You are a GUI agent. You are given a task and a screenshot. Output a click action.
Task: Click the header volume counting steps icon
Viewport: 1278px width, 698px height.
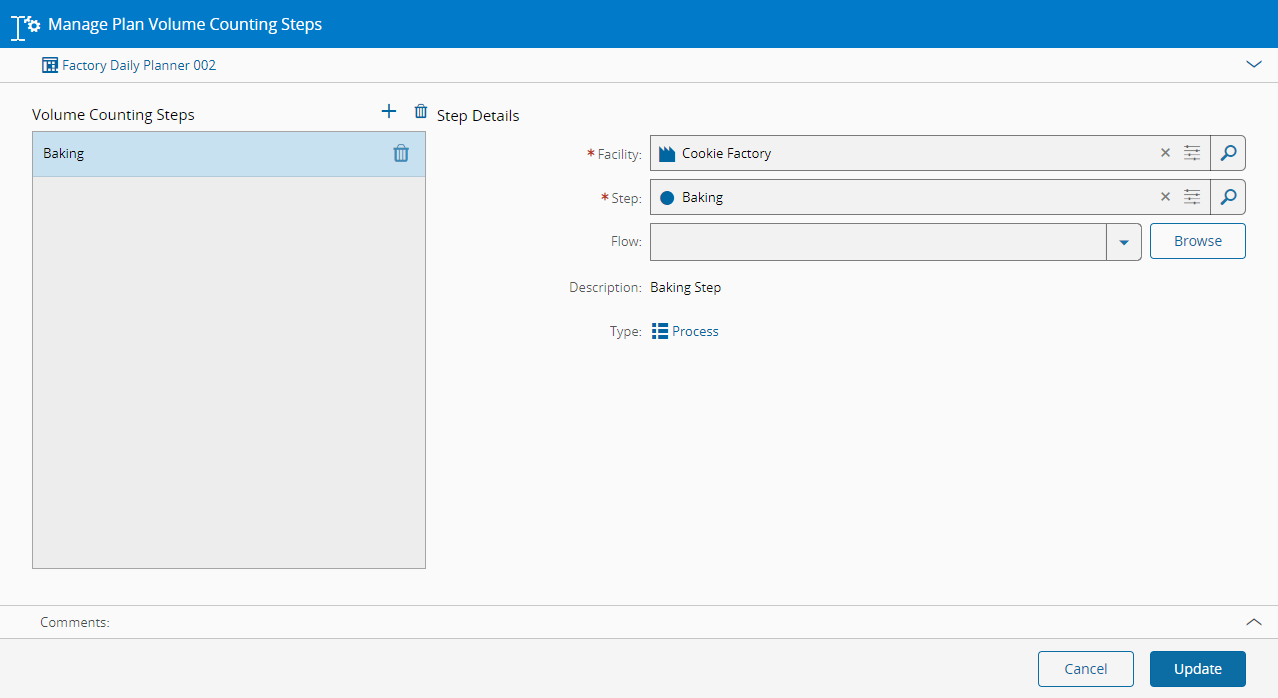[x=25, y=24]
